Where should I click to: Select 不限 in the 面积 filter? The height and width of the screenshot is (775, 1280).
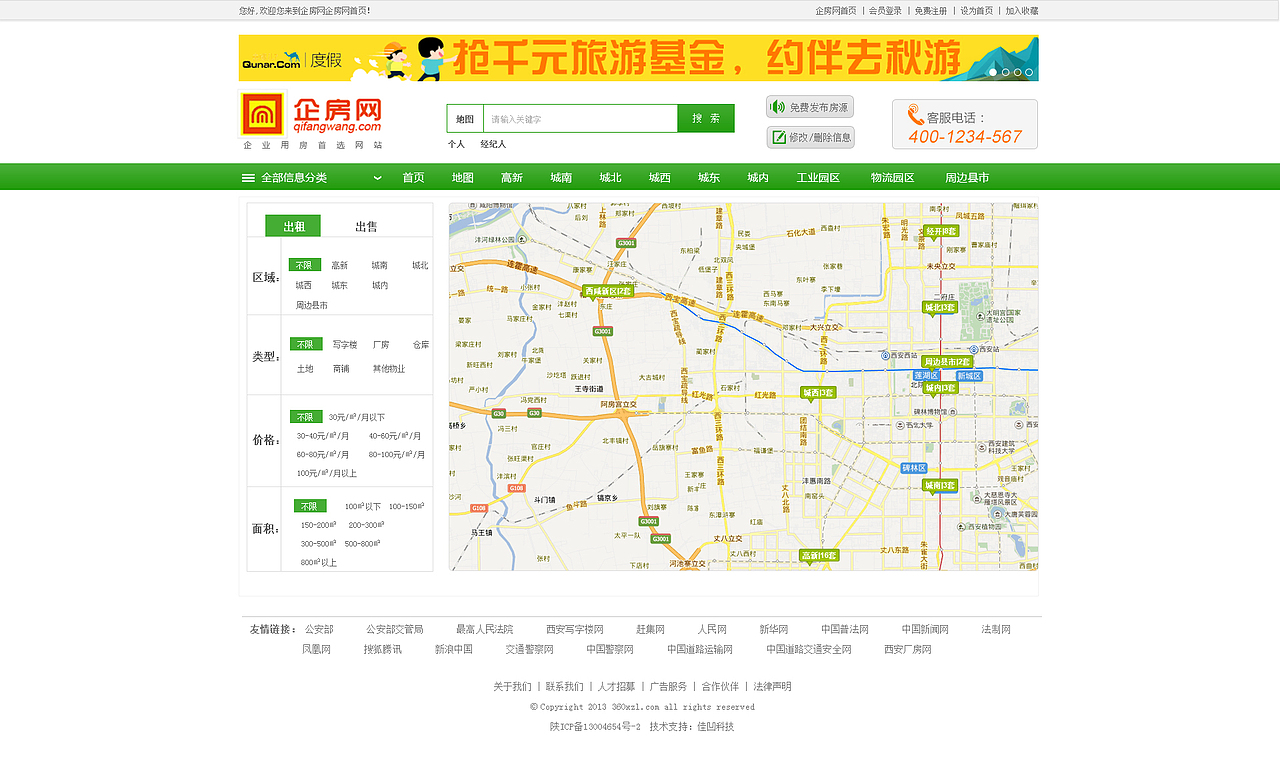pyautogui.click(x=310, y=506)
